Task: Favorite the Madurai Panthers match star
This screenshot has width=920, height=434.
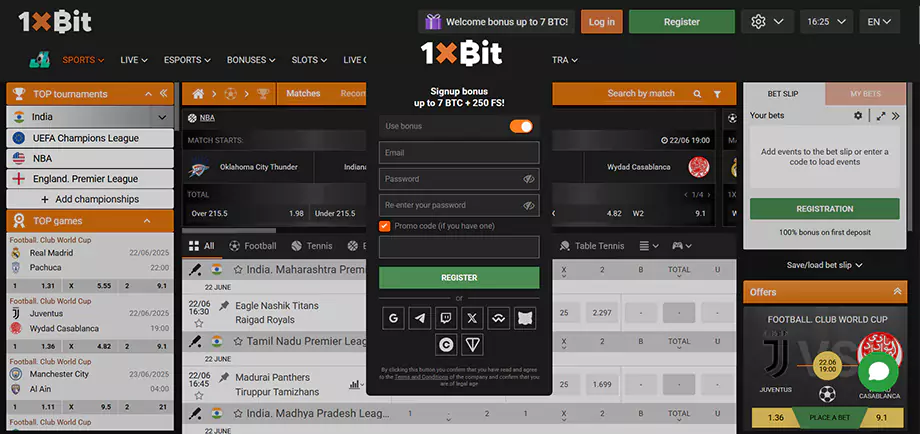Action: pos(199,395)
